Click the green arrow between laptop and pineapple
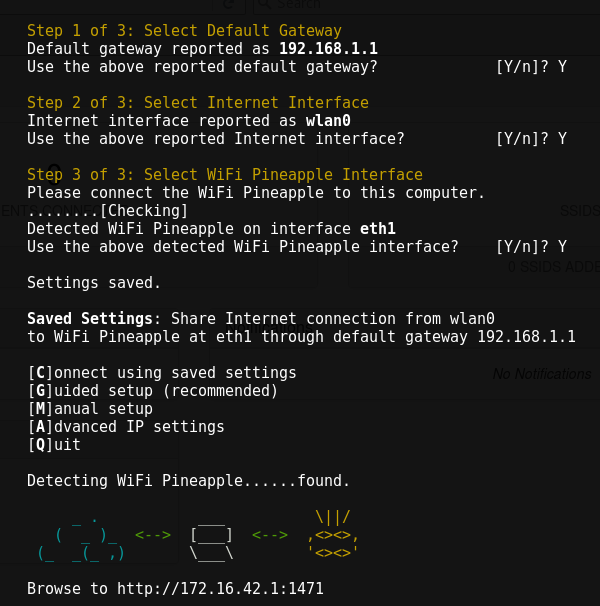The height and width of the screenshot is (606, 600). coord(270,535)
